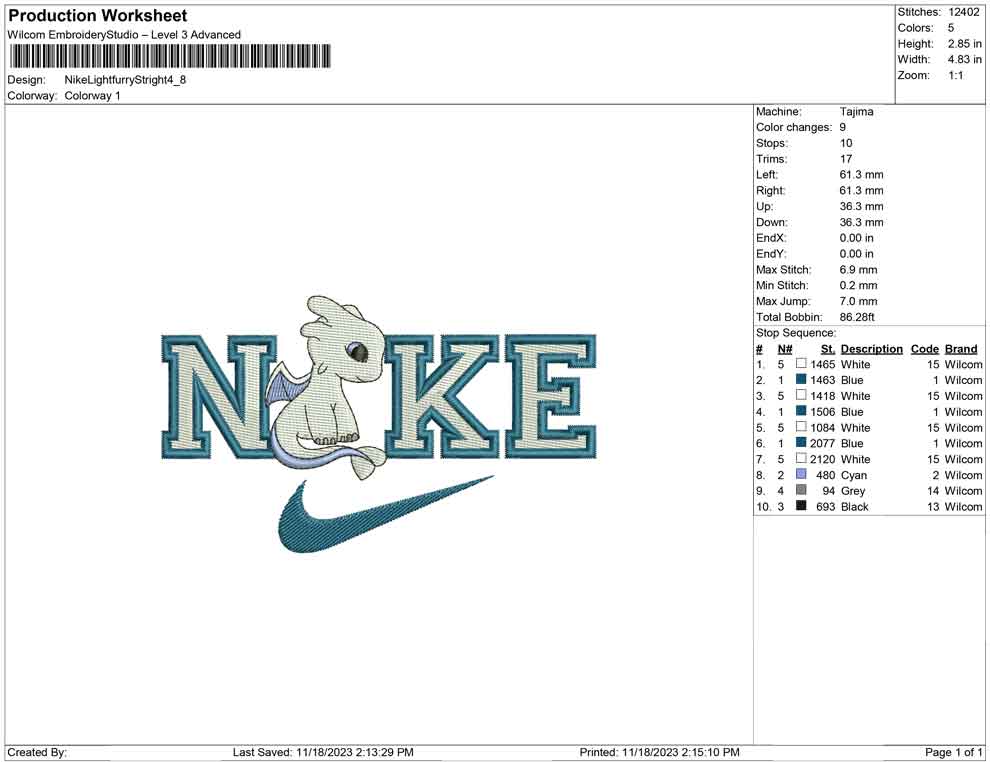Viewport: 990px width, 762px height.
Task: Click the Black swatch in stop row 10
Action: click(801, 506)
